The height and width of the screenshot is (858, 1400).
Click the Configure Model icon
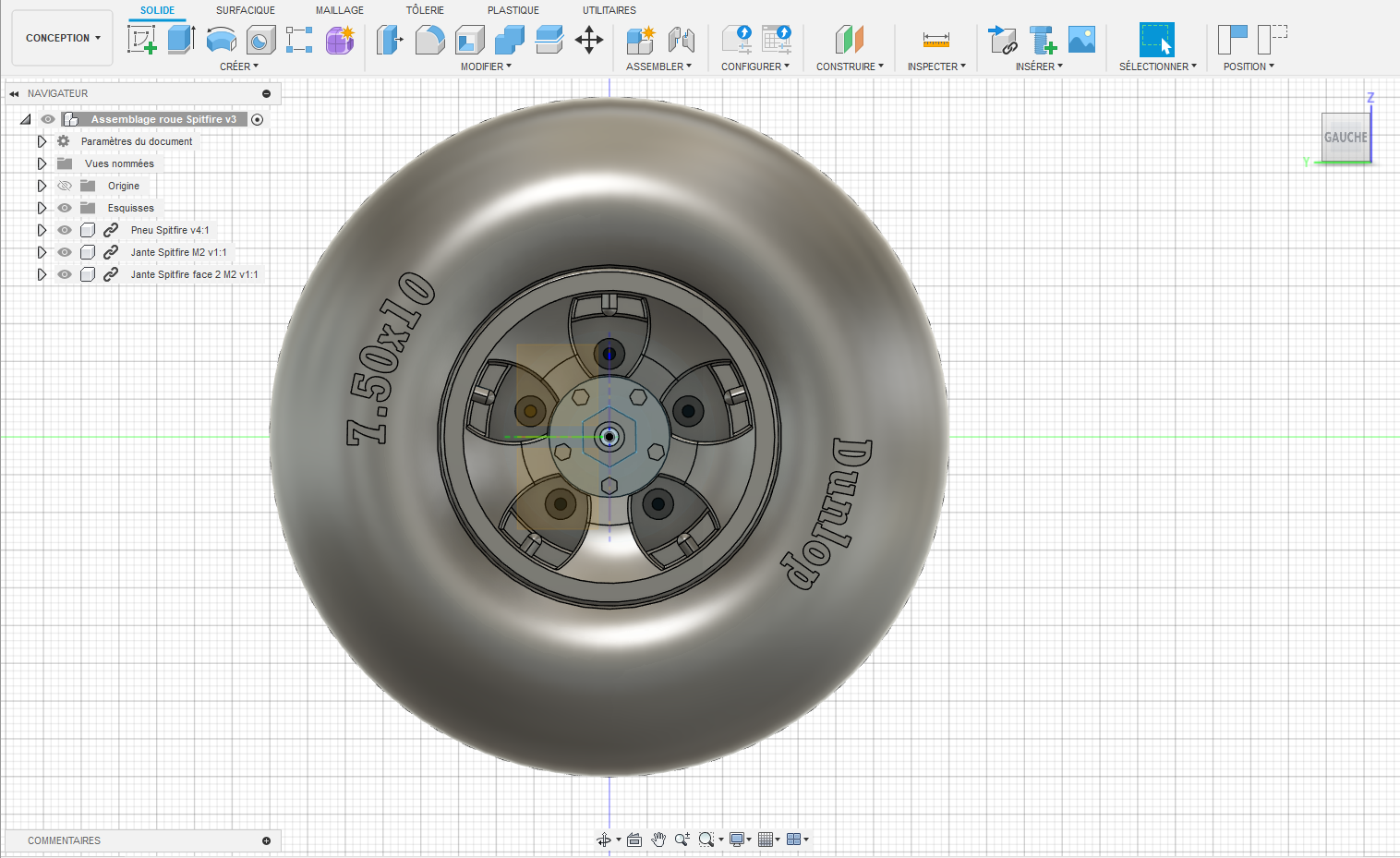coord(737,40)
